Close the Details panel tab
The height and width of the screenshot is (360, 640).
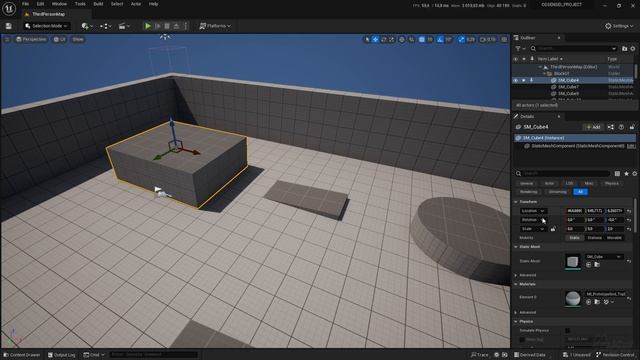pos(559,116)
